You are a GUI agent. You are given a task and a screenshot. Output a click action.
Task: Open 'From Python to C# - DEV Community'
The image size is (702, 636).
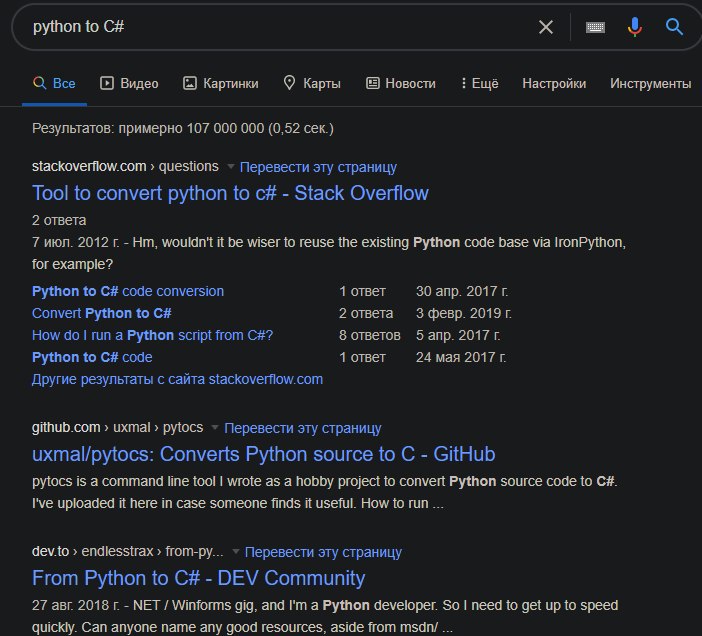(198, 578)
